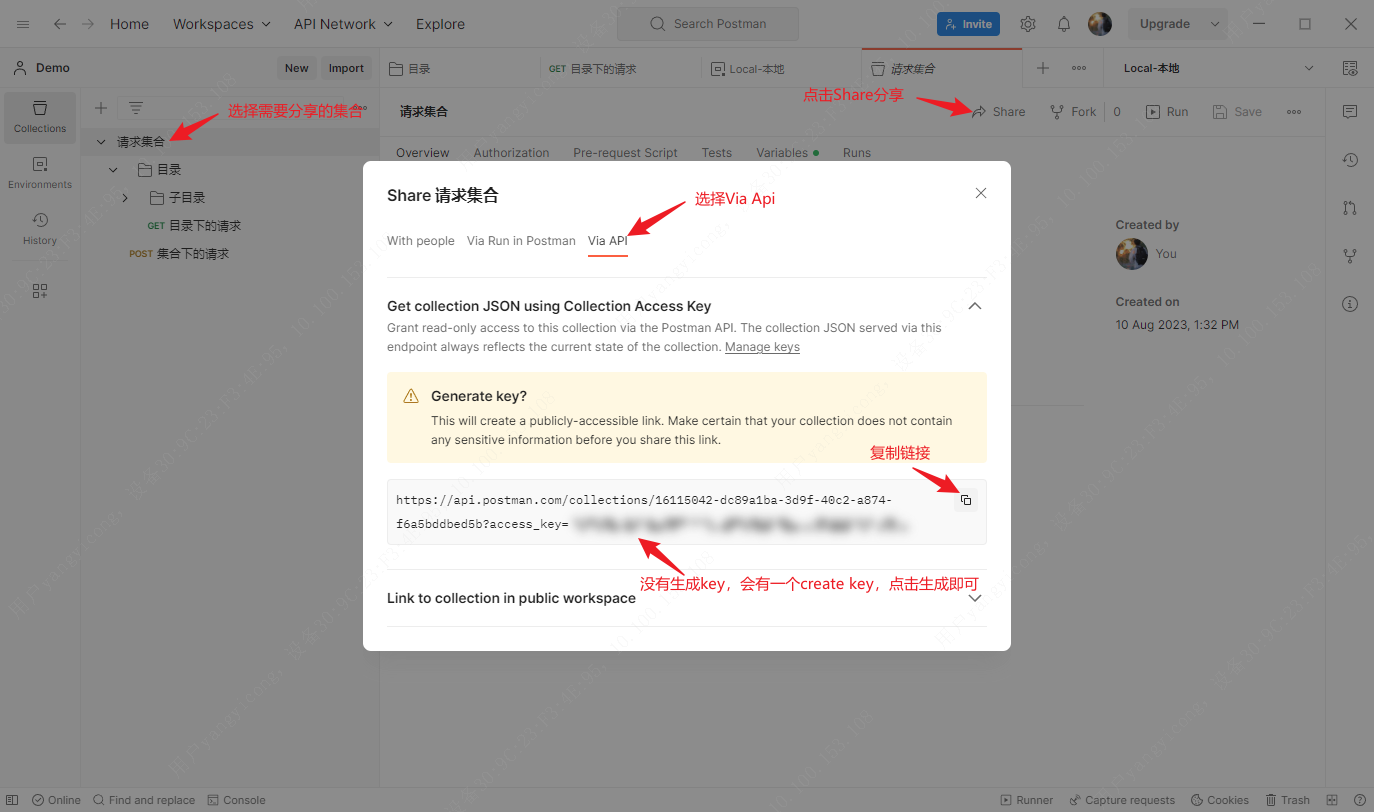Open the hamburger menu icon
This screenshot has width=1374, height=812.
[23, 24]
